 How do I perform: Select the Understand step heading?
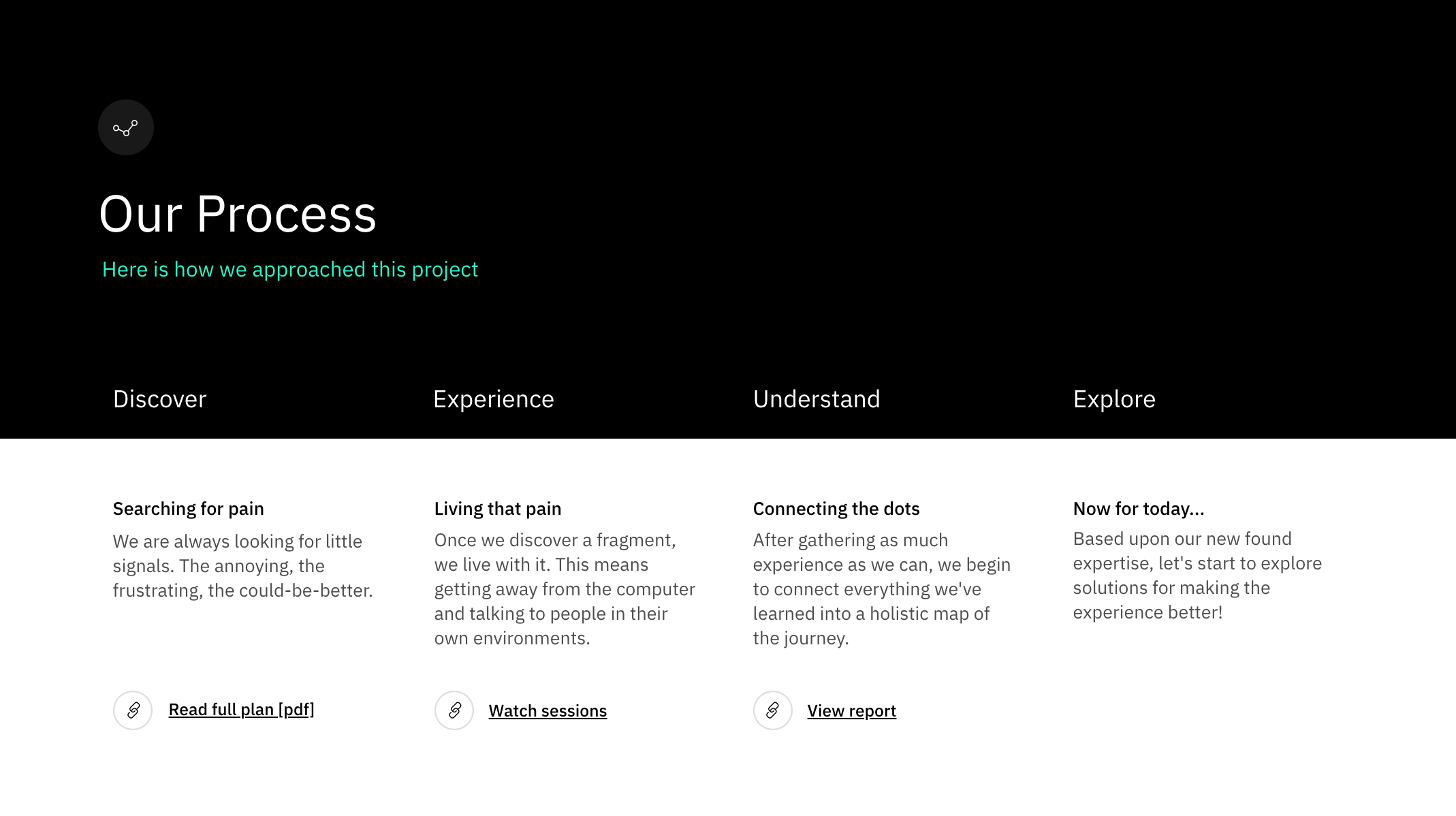817,399
